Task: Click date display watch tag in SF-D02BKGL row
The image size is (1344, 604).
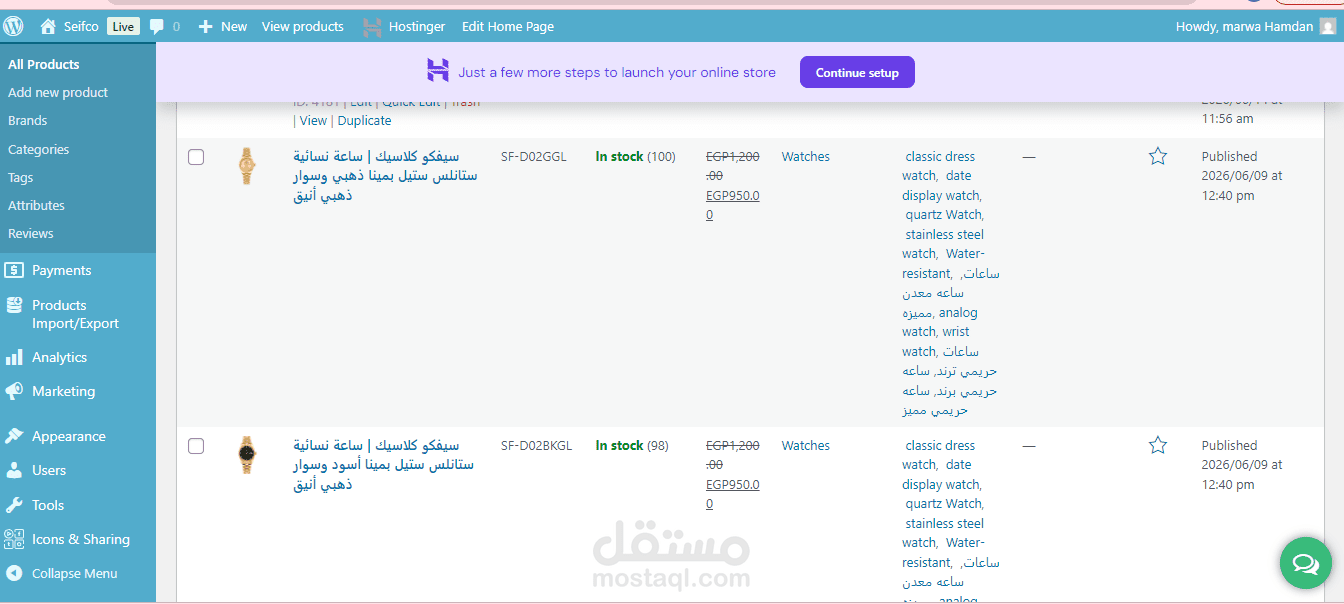Action: click(941, 474)
